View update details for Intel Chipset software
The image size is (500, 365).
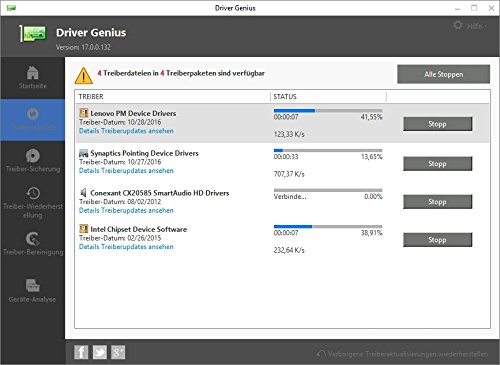pos(126,247)
